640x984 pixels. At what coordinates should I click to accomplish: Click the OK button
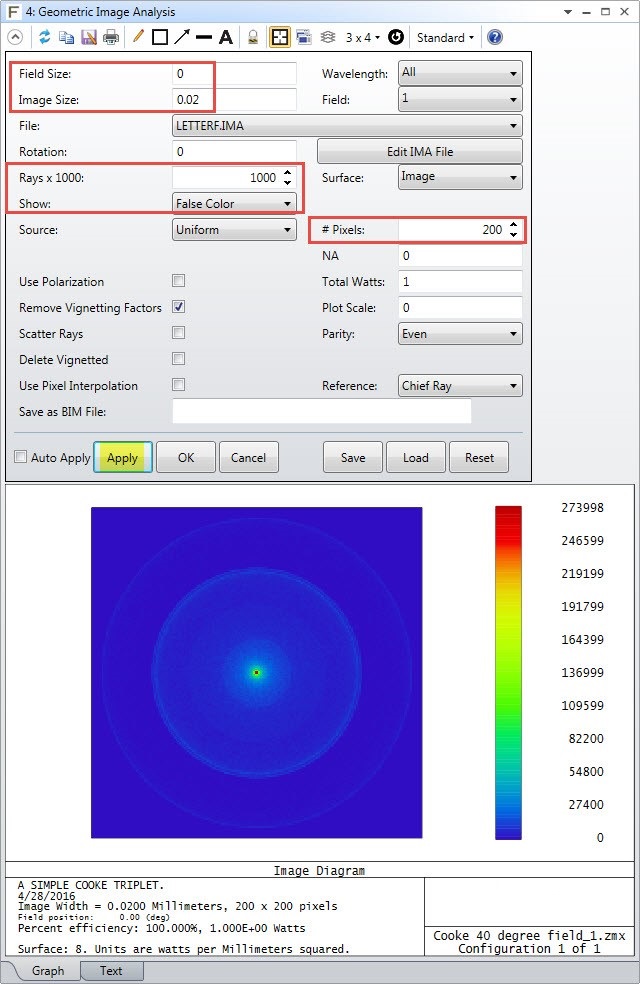[186, 457]
